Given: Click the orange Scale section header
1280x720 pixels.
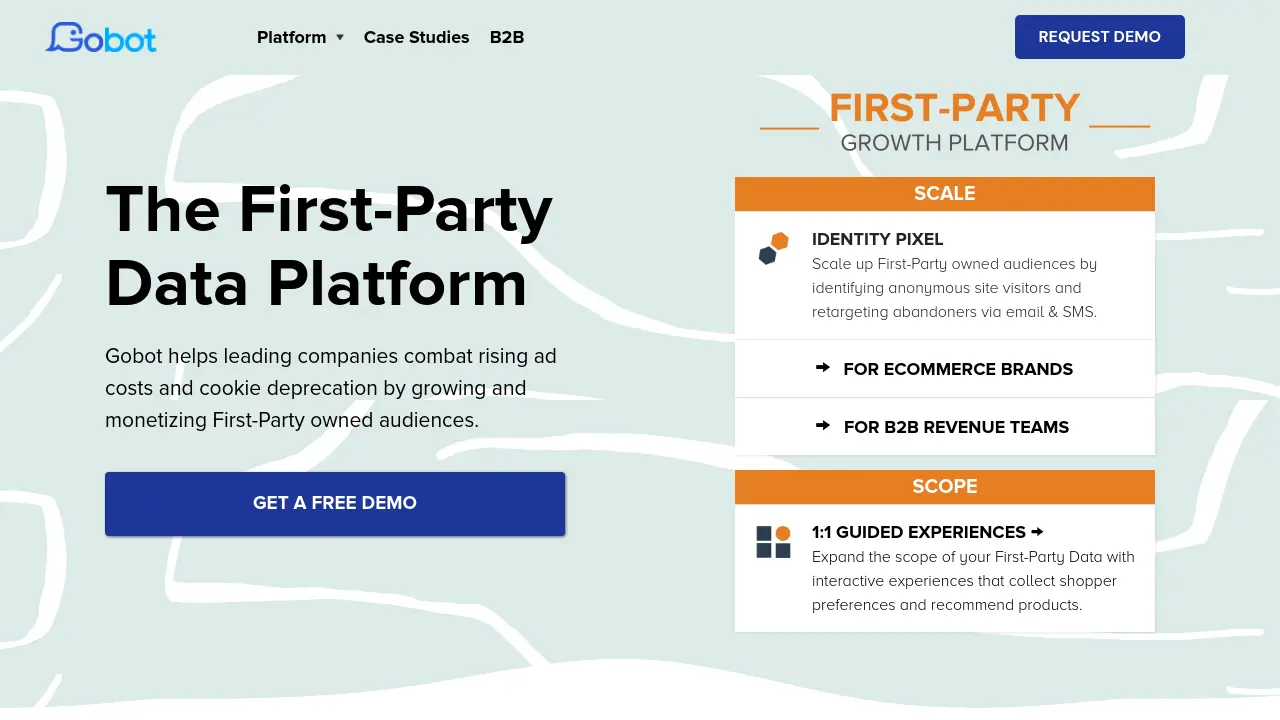Looking at the screenshot, I should coord(945,194).
